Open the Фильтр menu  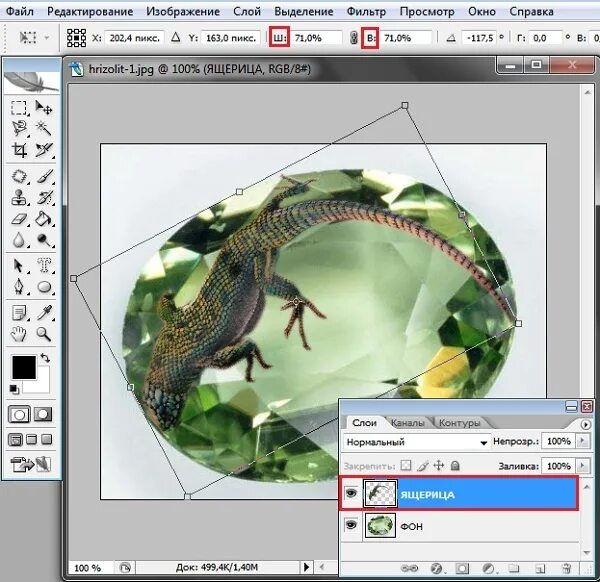pyautogui.click(x=366, y=11)
